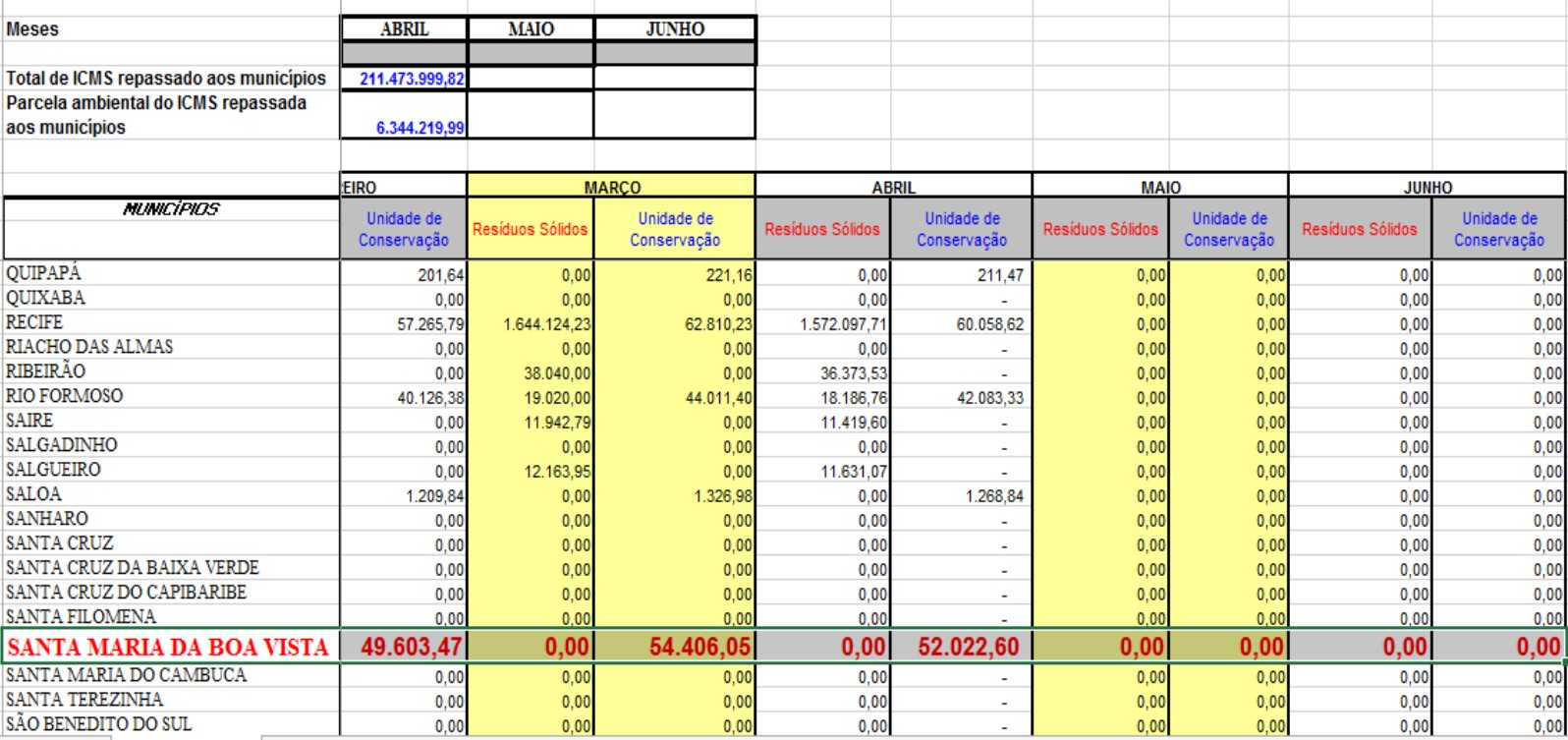Select Ribeirão's value 36.373,53
Screen dimensions: 1568x740
coord(854,374)
